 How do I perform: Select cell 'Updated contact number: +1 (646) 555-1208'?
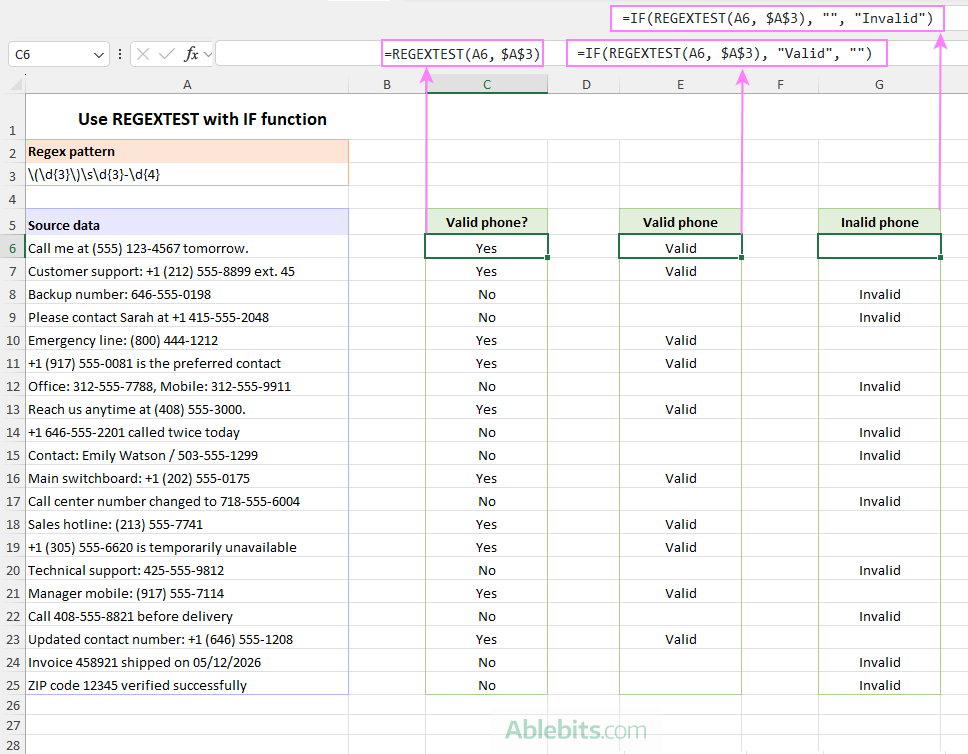coord(187,639)
